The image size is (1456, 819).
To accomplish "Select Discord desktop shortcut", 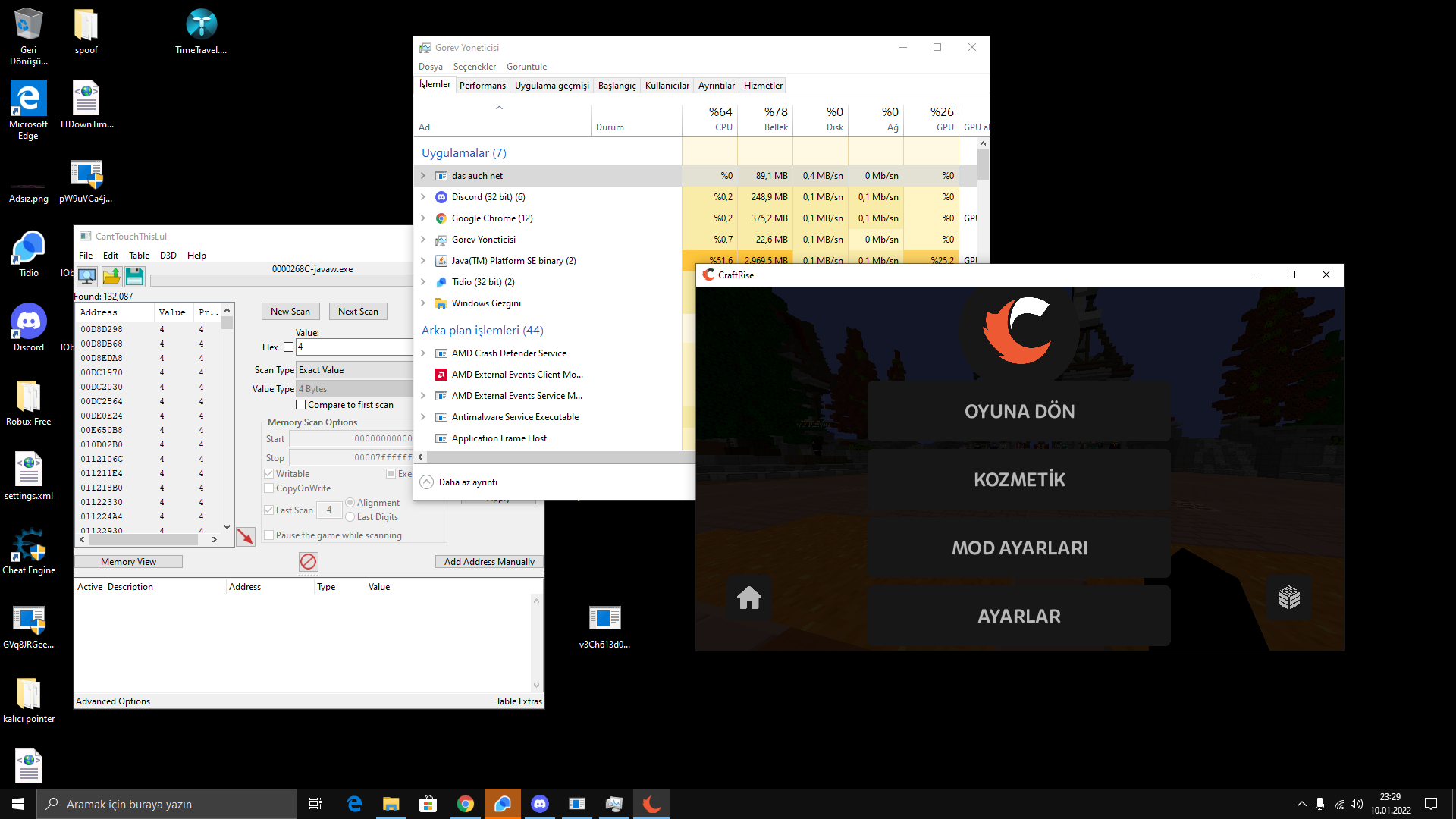I will tap(29, 328).
